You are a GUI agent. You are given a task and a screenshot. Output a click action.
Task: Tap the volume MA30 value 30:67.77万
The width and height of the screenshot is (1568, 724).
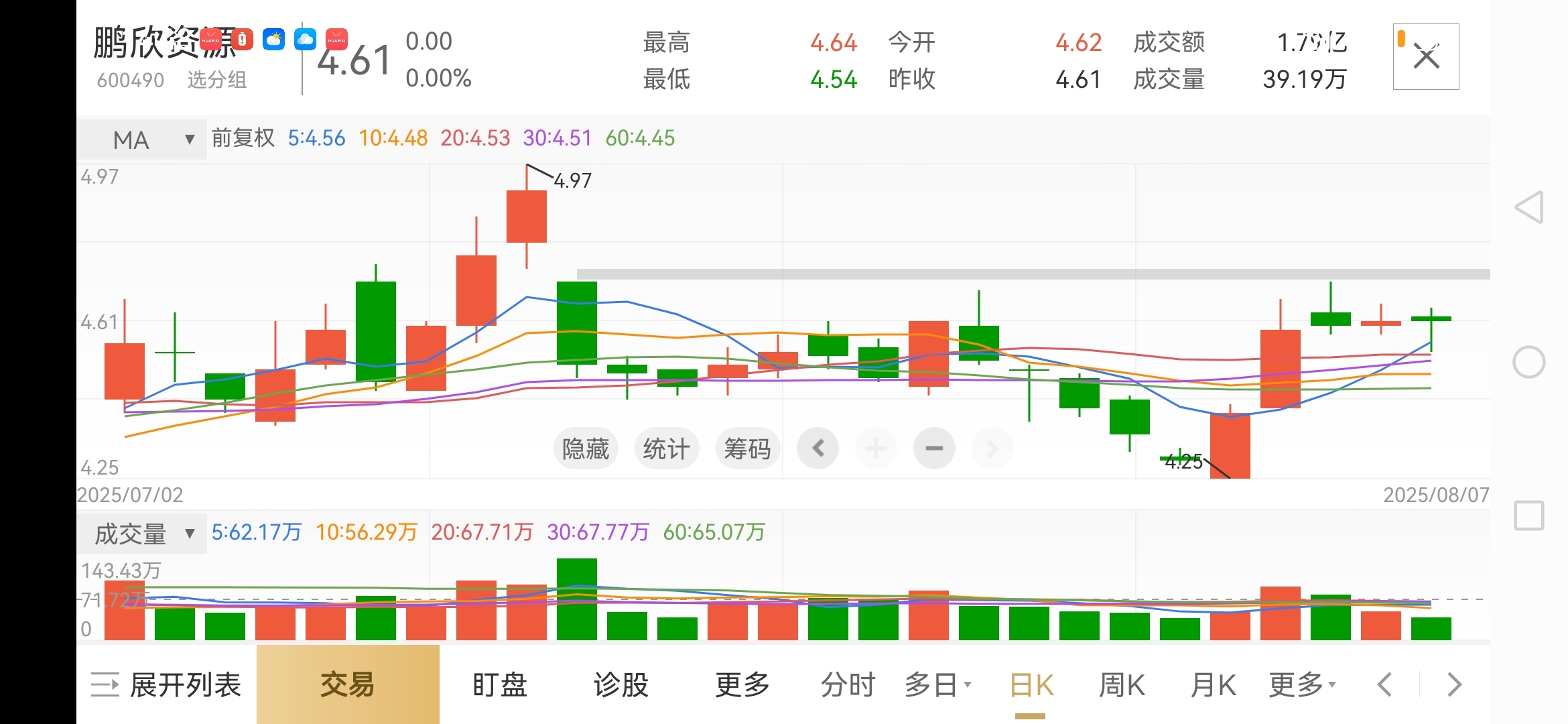pos(598,532)
